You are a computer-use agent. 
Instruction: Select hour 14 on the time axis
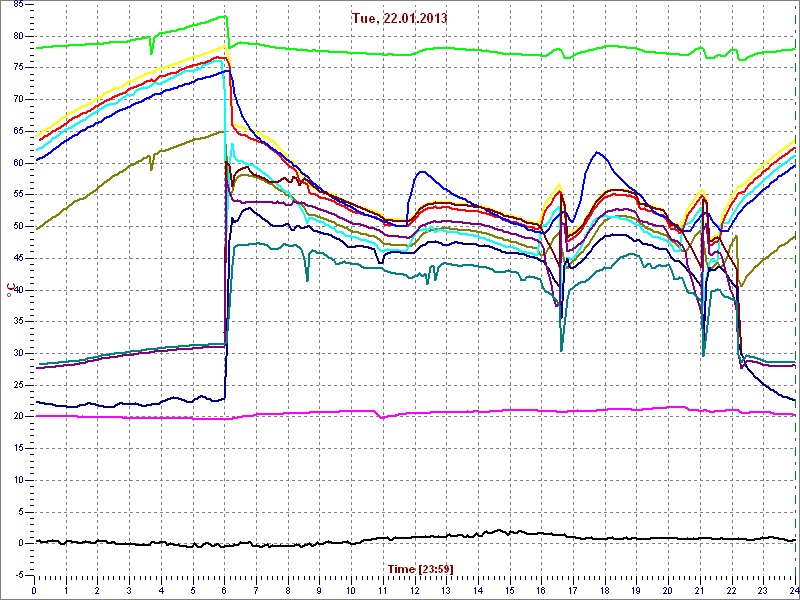point(478,591)
